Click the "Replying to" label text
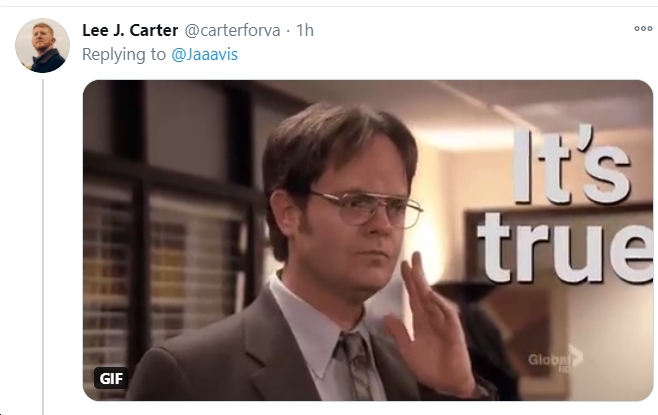Screen dimensions: 658x415 (124, 55)
